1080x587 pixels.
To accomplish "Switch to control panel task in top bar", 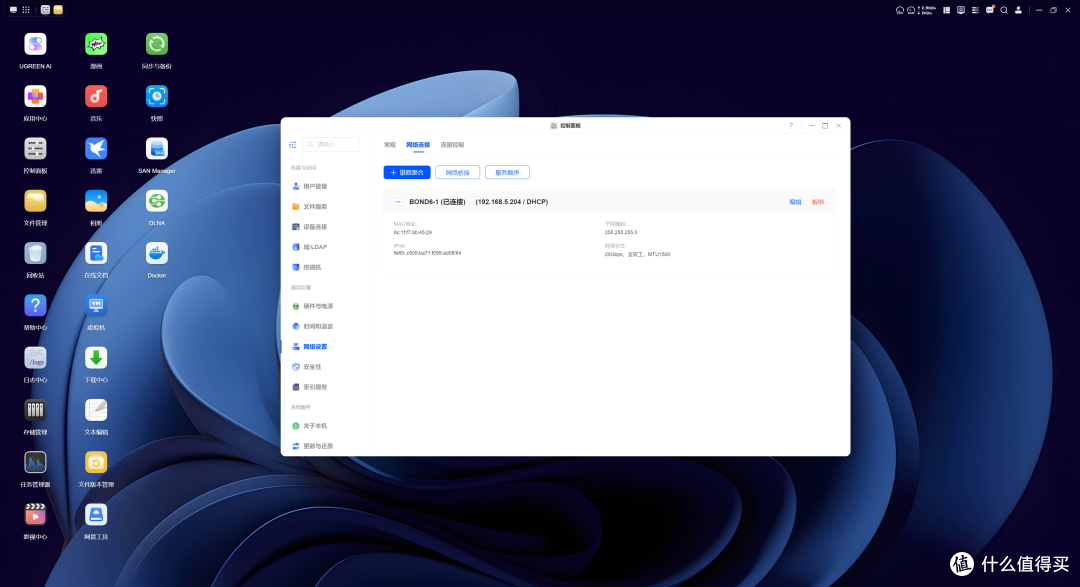I will (x=45, y=10).
